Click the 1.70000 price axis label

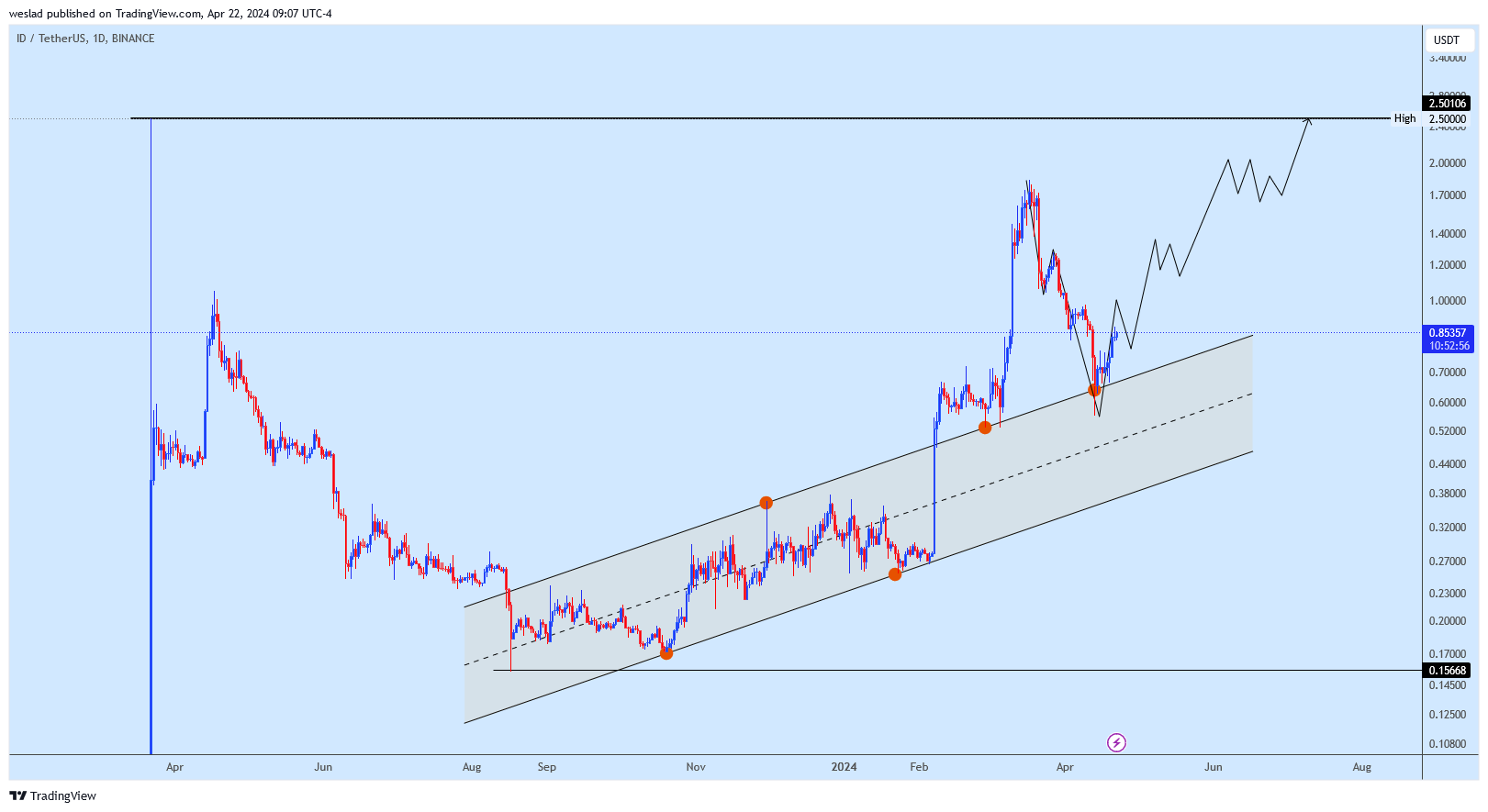(1448, 195)
